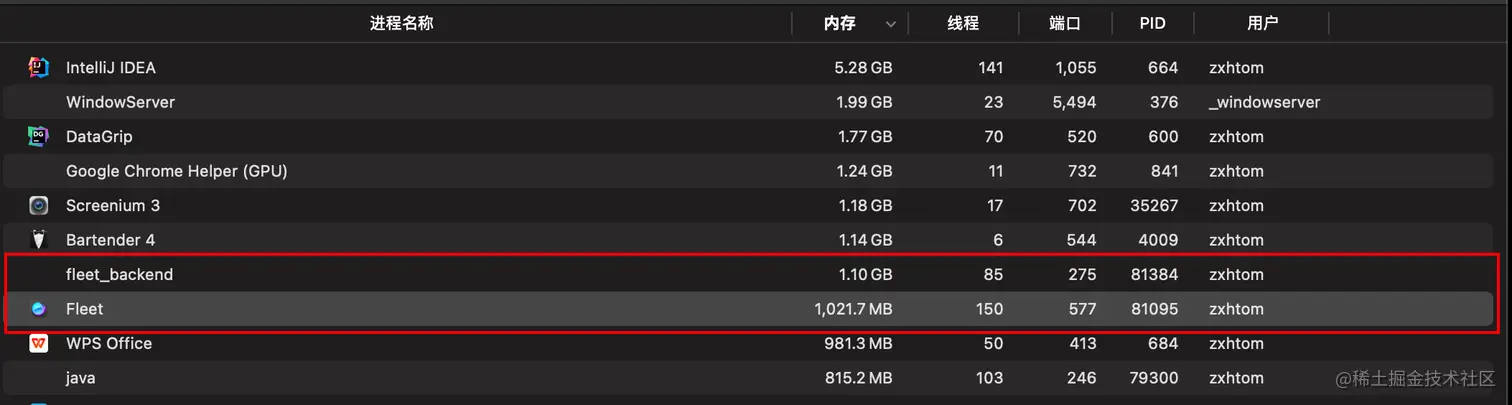Sort by 端口 column header
This screenshot has height=405, width=1512.
[1065, 23]
